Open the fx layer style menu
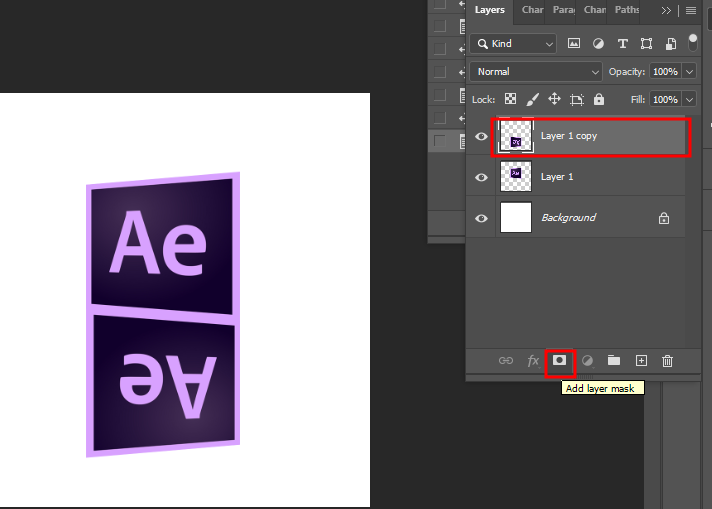This screenshot has height=509, width=712. click(533, 361)
